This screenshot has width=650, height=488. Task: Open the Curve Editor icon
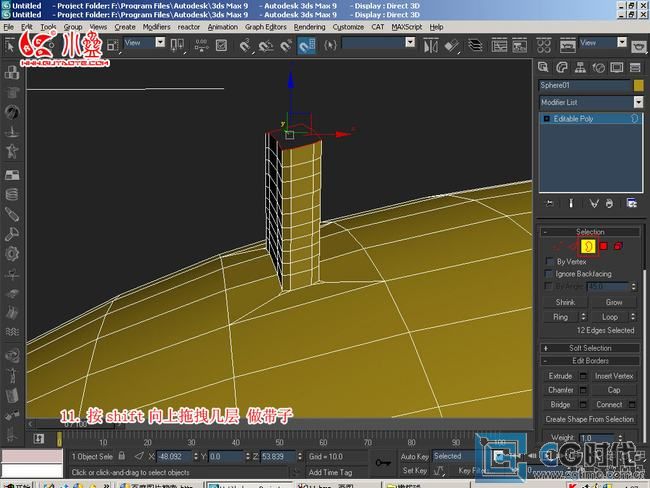(499, 45)
